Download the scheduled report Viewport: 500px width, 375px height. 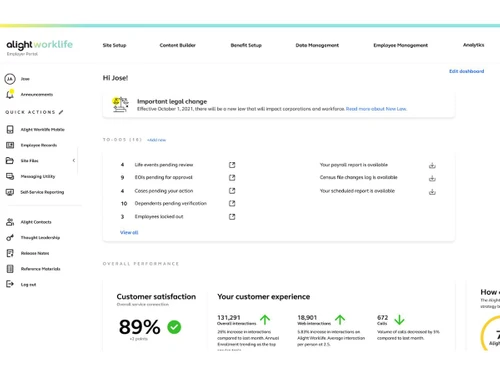pos(432,192)
